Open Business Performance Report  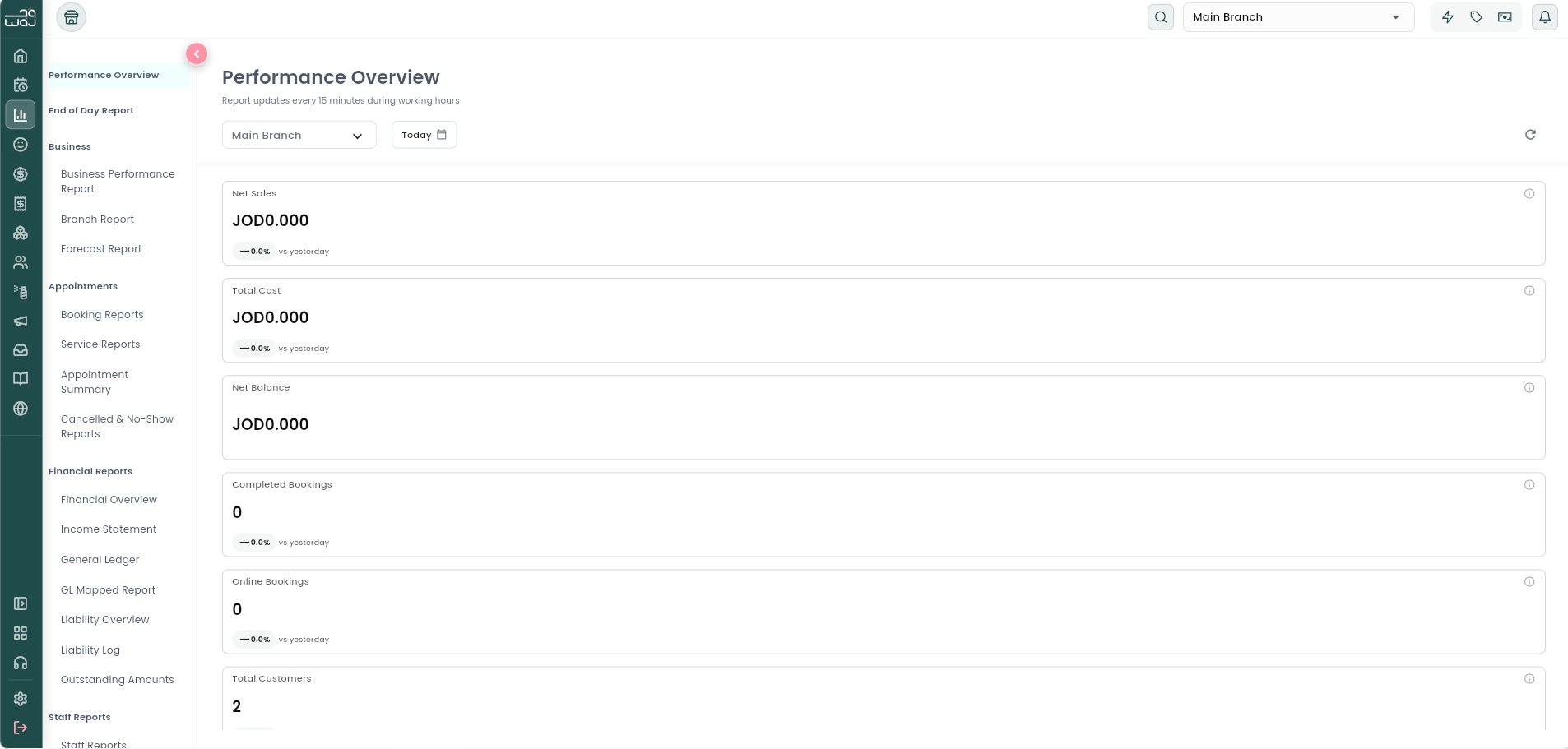118,182
